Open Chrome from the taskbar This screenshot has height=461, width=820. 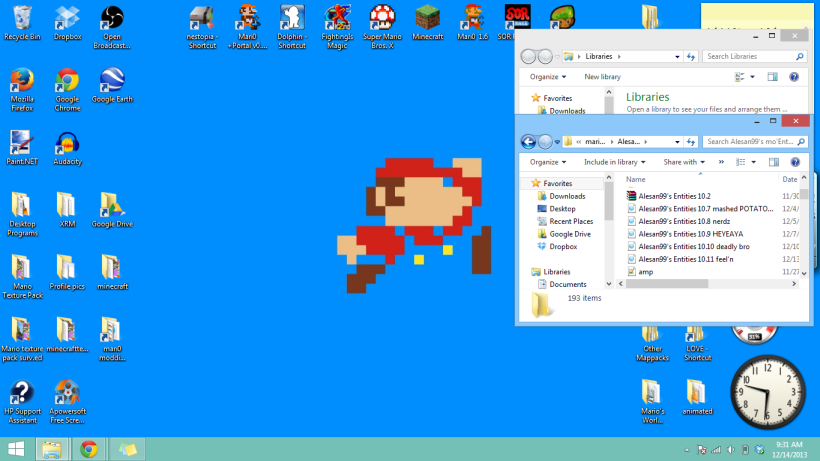(89, 449)
